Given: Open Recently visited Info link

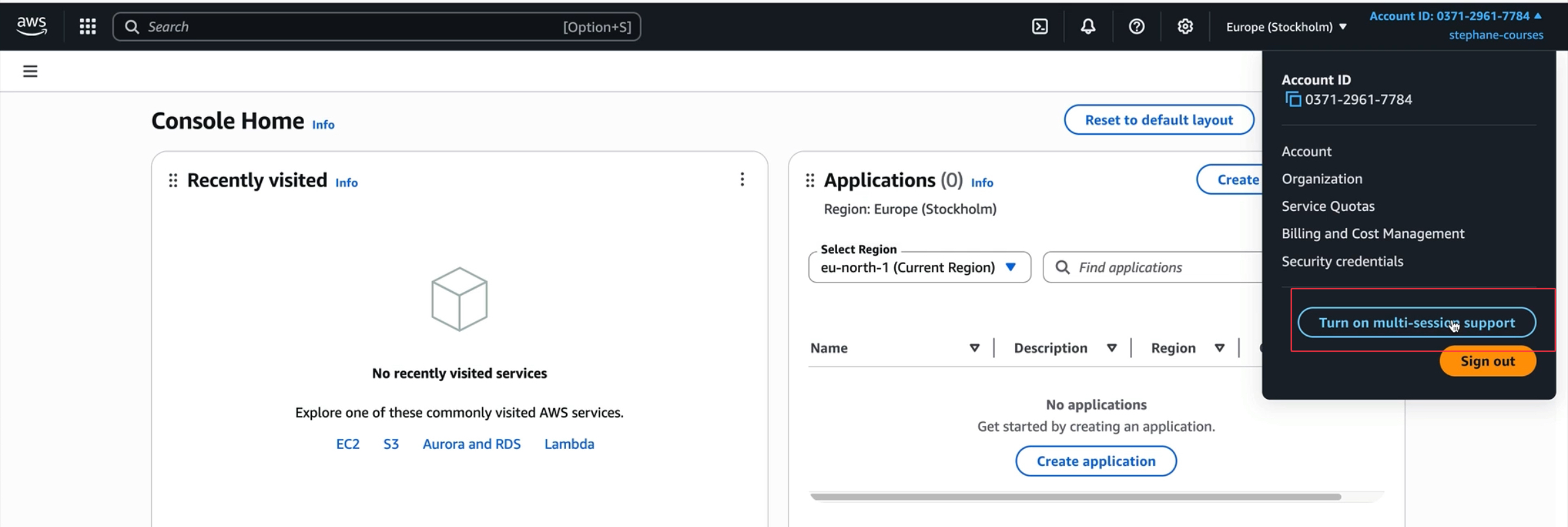Looking at the screenshot, I should [347, 183].
